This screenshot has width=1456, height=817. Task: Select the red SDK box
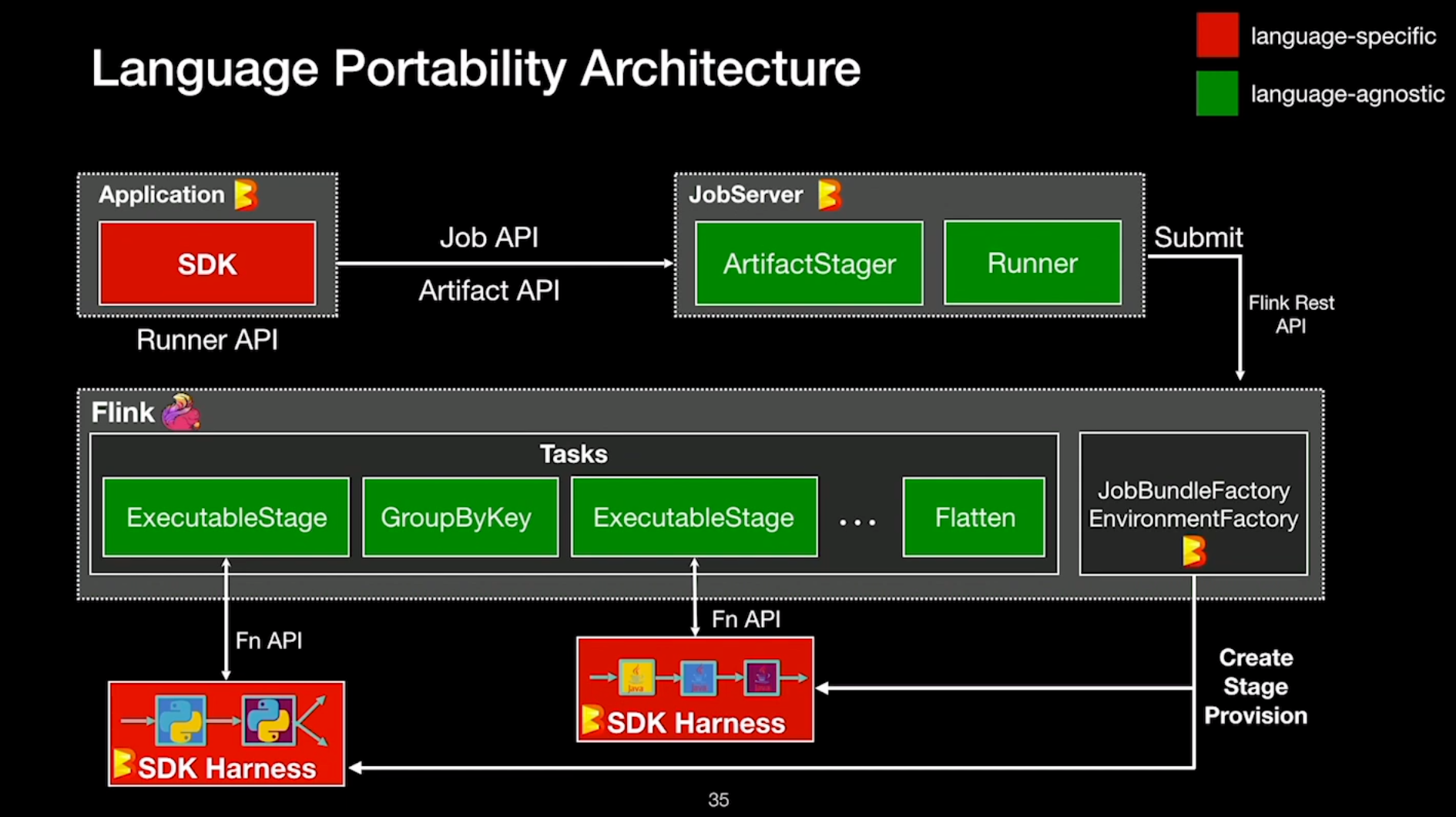pos(207,264)
